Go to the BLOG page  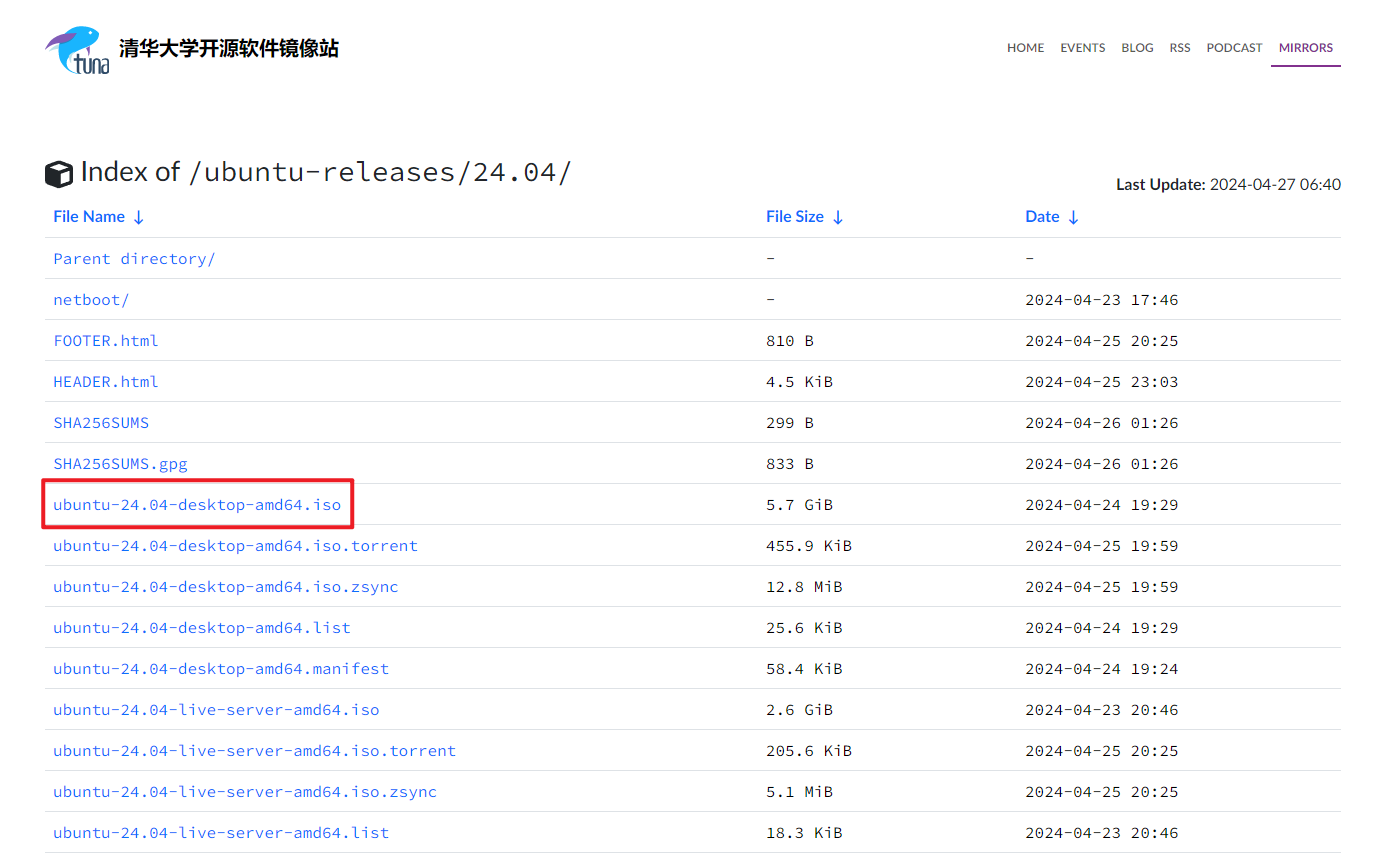[1137, 48]
